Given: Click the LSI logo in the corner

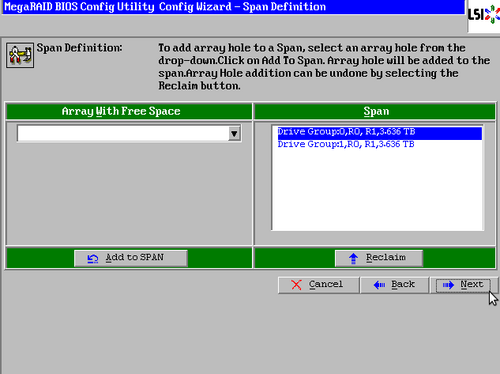Looking at the screenshot, I should click(x=484, y=15).
